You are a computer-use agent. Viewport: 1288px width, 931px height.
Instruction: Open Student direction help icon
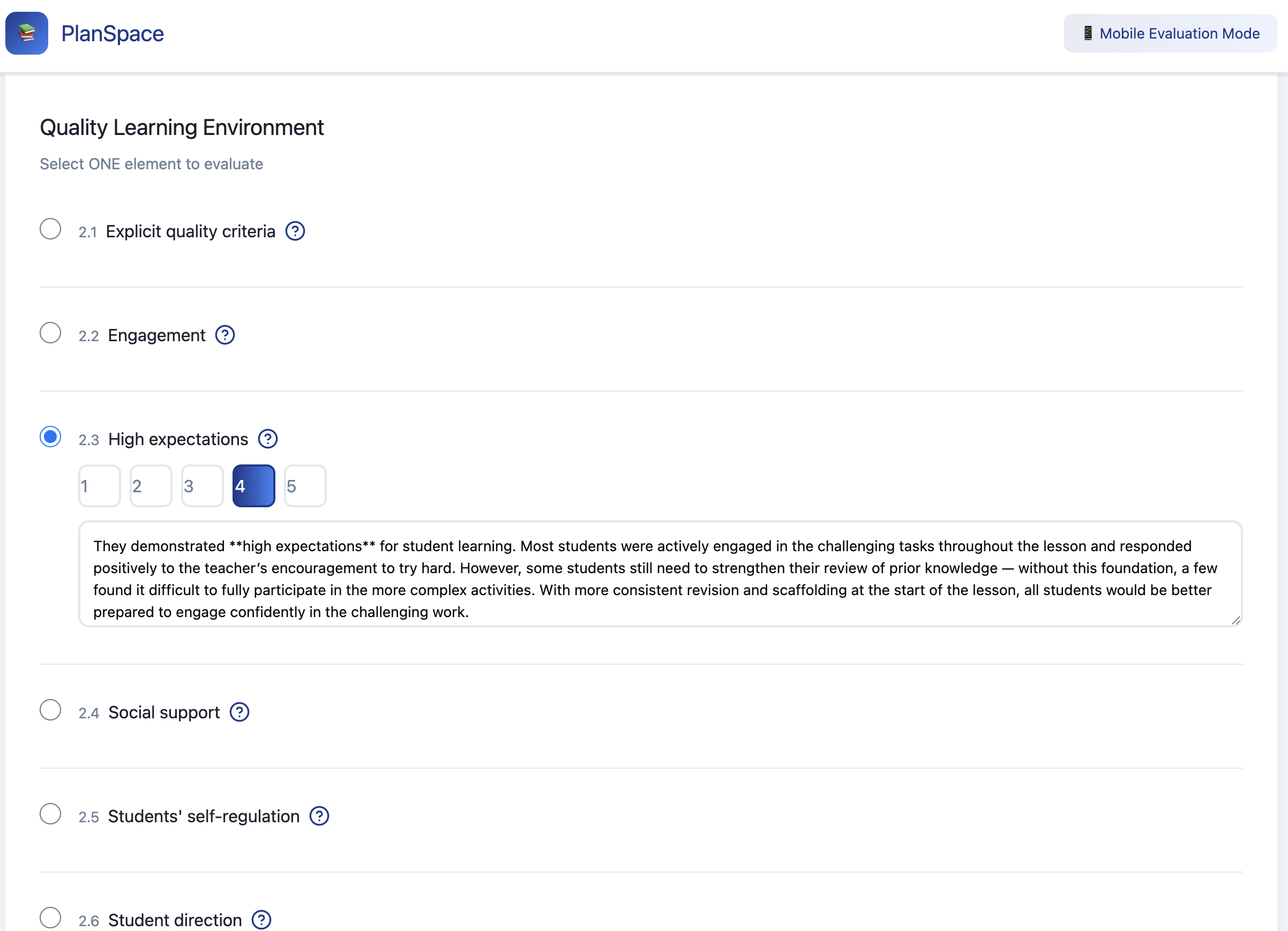coord(261,919)
